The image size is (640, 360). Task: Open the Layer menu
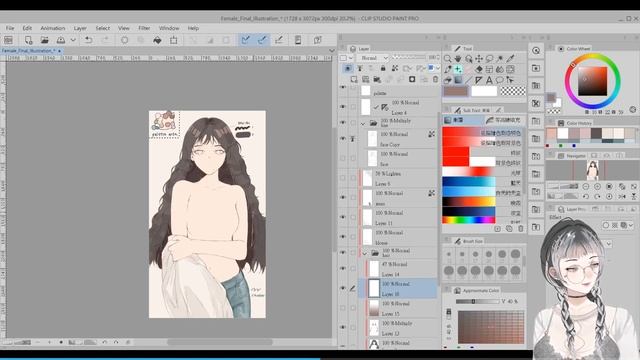coord(80,28)
